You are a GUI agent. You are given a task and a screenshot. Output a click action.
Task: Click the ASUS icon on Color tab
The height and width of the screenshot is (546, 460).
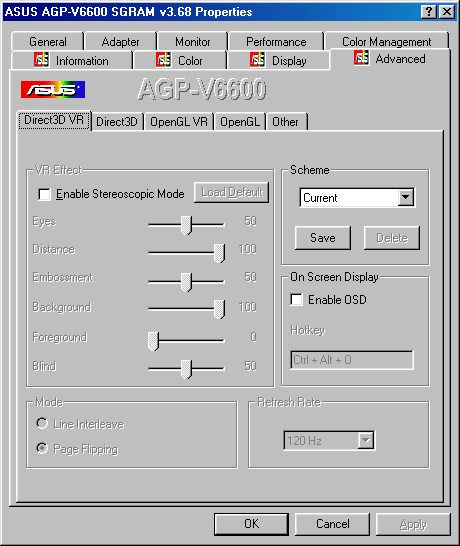(x=163, y=60)
